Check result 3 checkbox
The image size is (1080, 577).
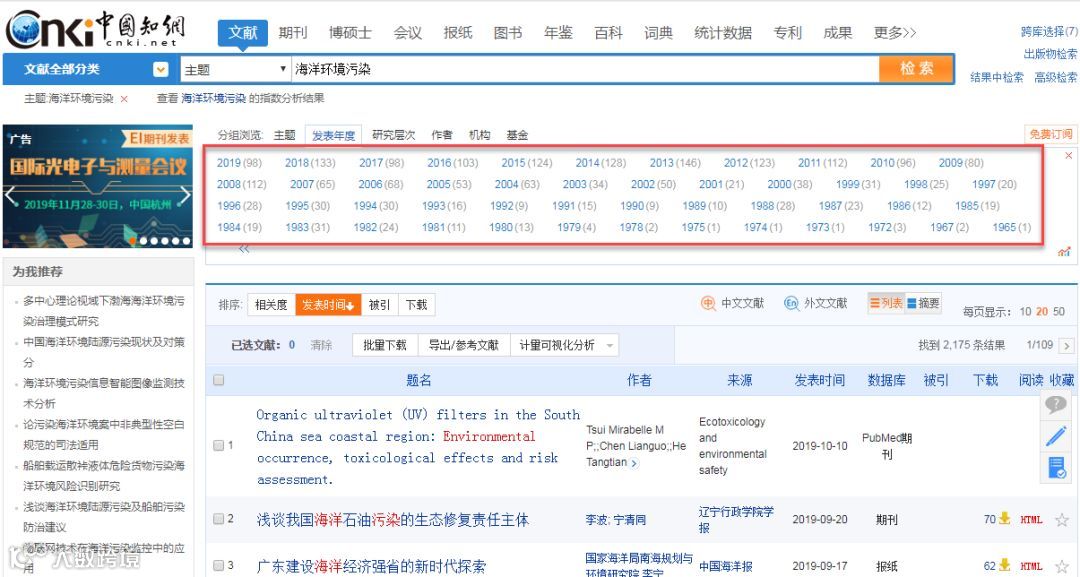click(218, 565)
